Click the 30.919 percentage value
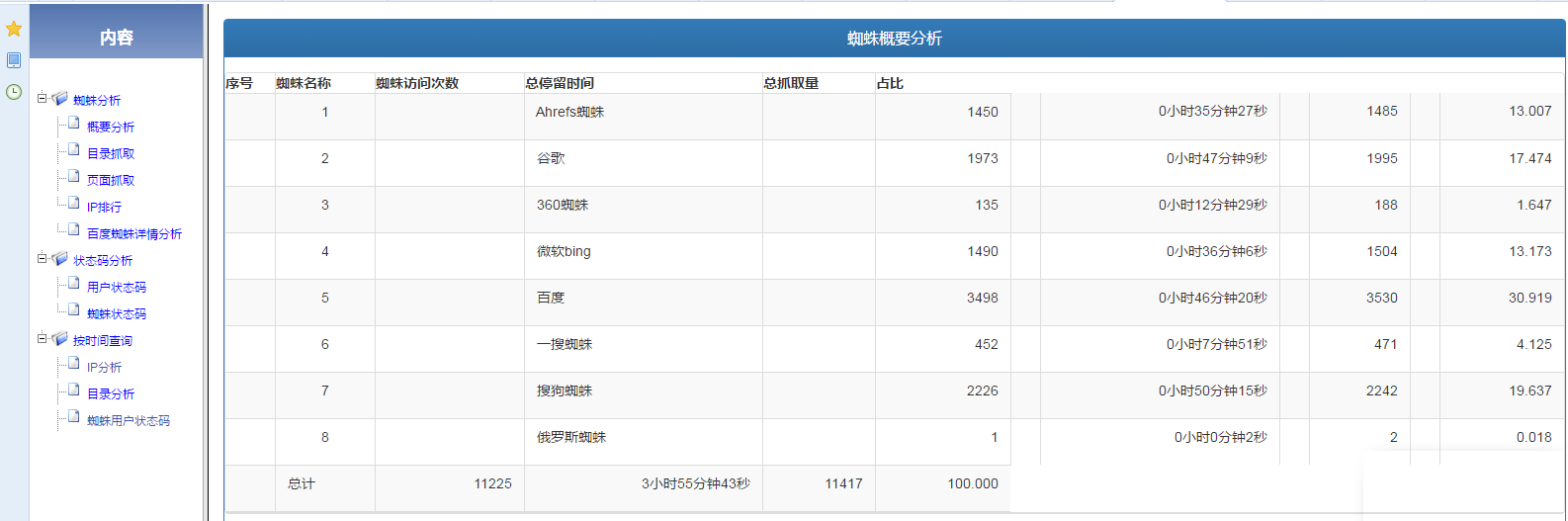Viewport: 1568px width, 521px height. 1530,298
